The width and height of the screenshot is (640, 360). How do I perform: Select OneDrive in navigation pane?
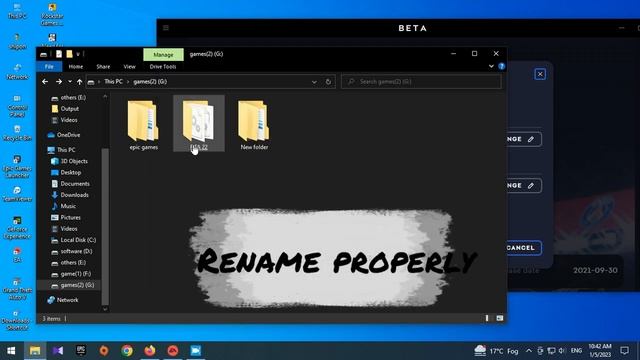(x=64, y=135)
